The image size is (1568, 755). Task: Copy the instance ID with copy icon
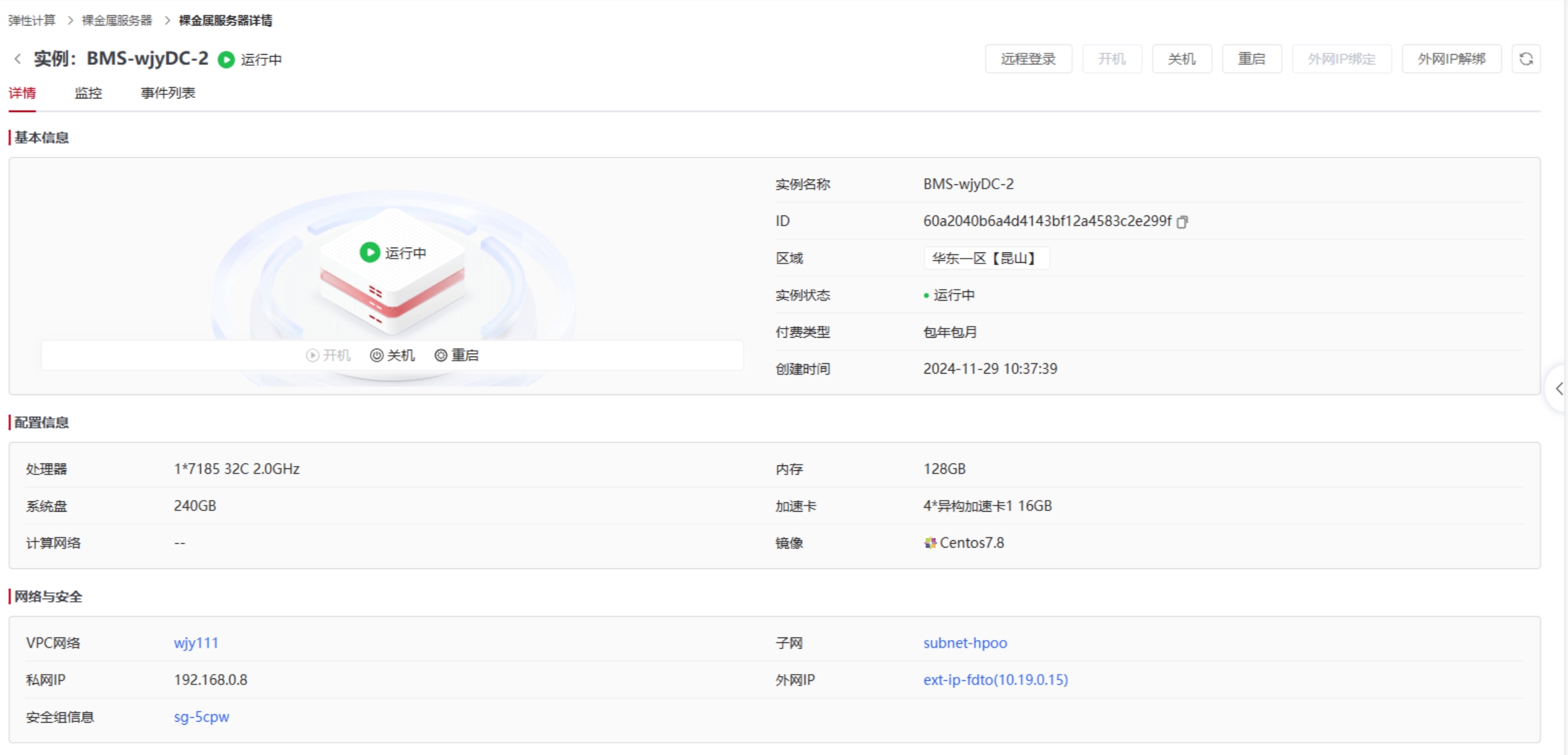coord(1182,221)
